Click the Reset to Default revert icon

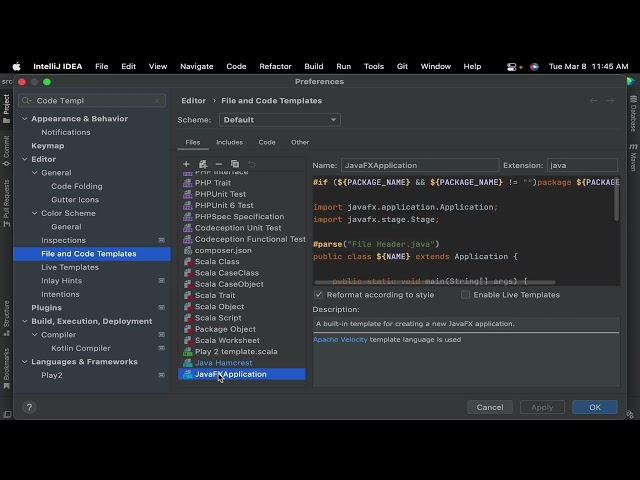(251, 164)
